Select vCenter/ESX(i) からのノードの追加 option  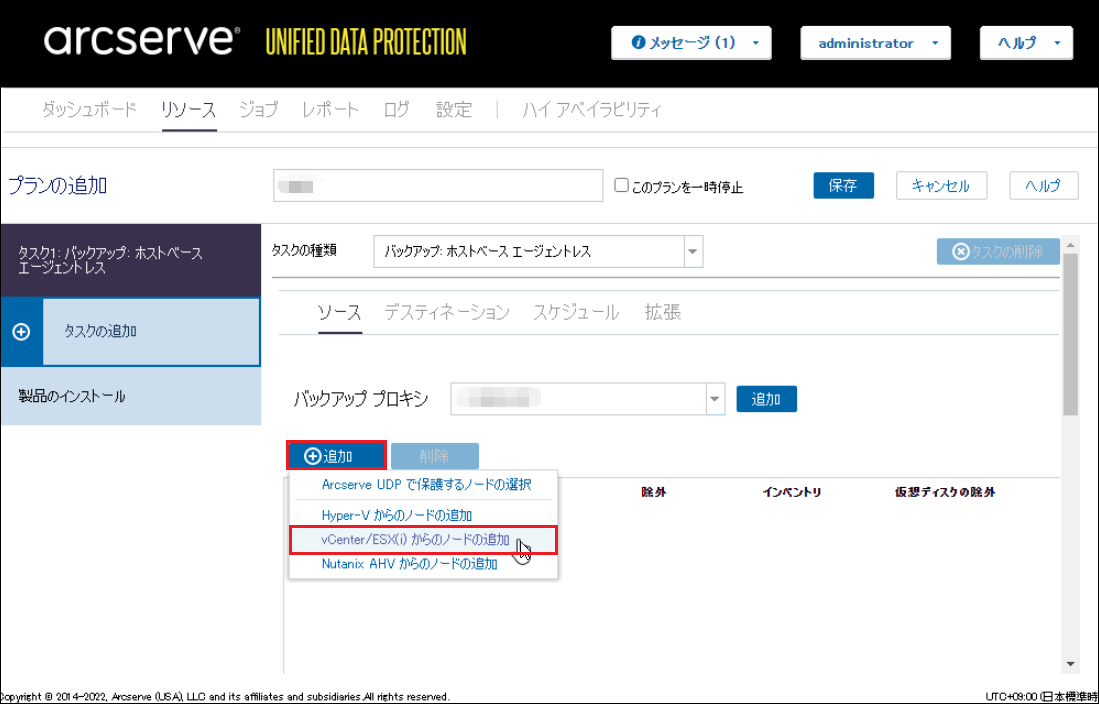point(415,540)
